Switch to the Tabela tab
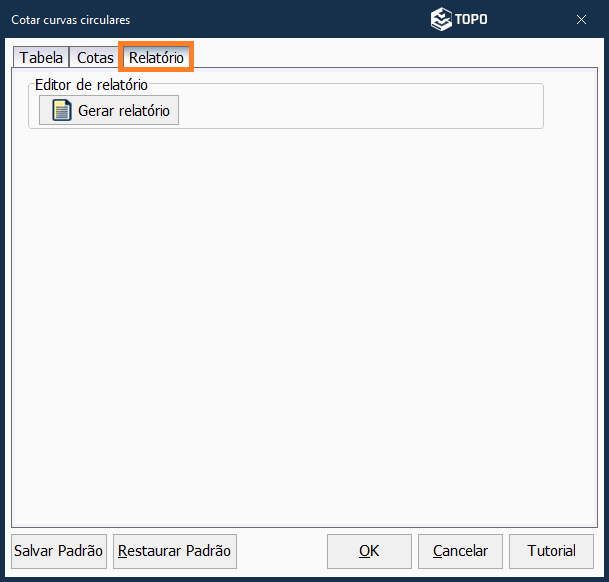 41,58
